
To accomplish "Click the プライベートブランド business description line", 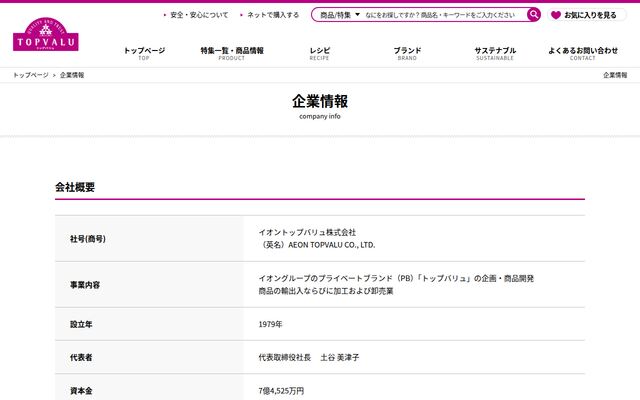I will tap(396, 278).
